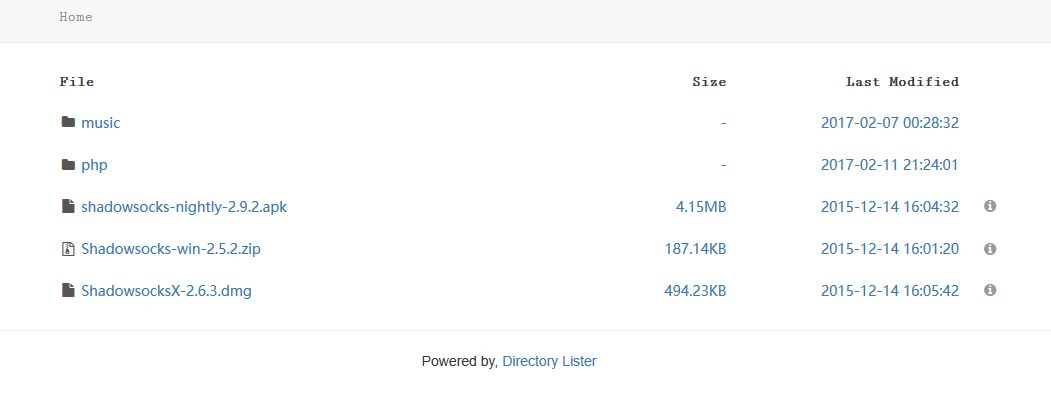Viewport: 1051px width, 407px height.
Task: Download shadowsocks-nightly-2.9.2.apk
Action: click(184, 207)
